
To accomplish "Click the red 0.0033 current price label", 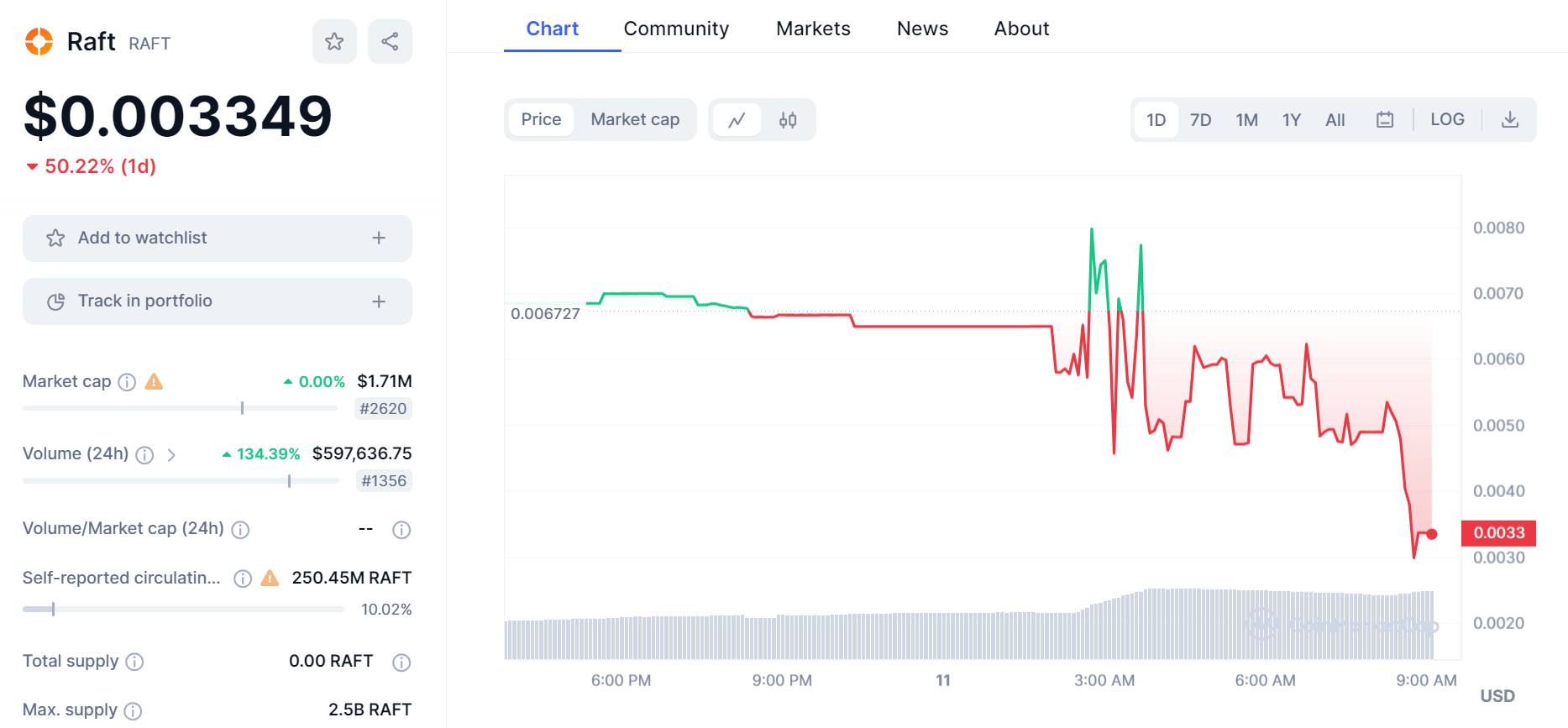I will click(x=1499, y=533).
